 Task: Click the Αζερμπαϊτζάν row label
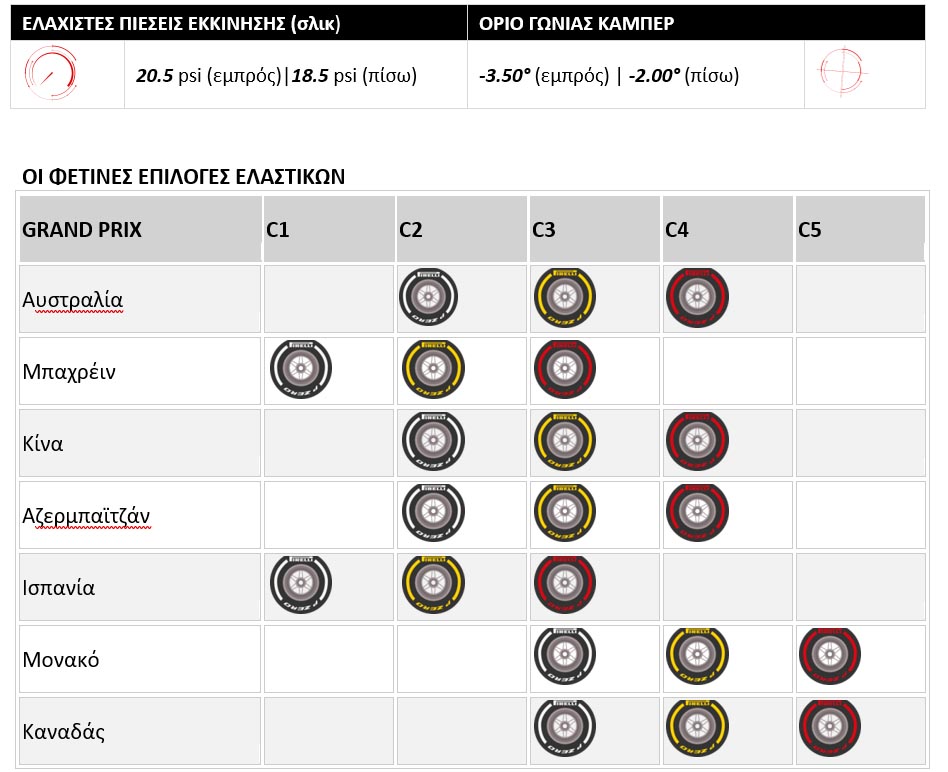click(86, 515)
